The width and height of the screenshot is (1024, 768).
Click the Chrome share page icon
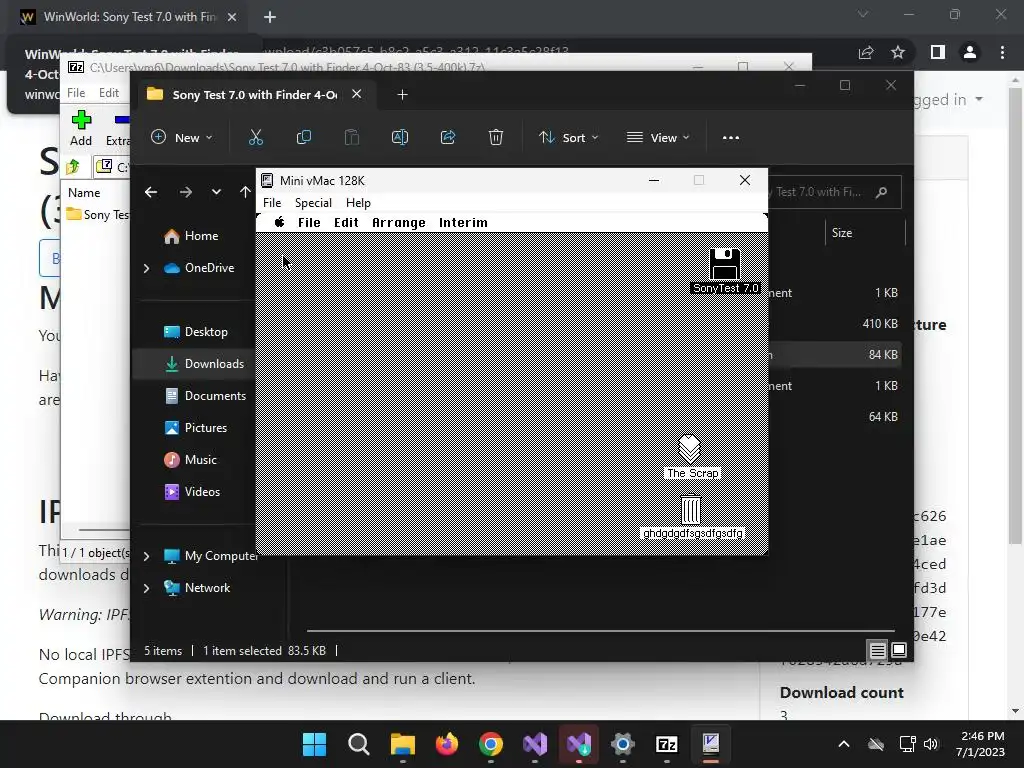(x=866, y=52)
